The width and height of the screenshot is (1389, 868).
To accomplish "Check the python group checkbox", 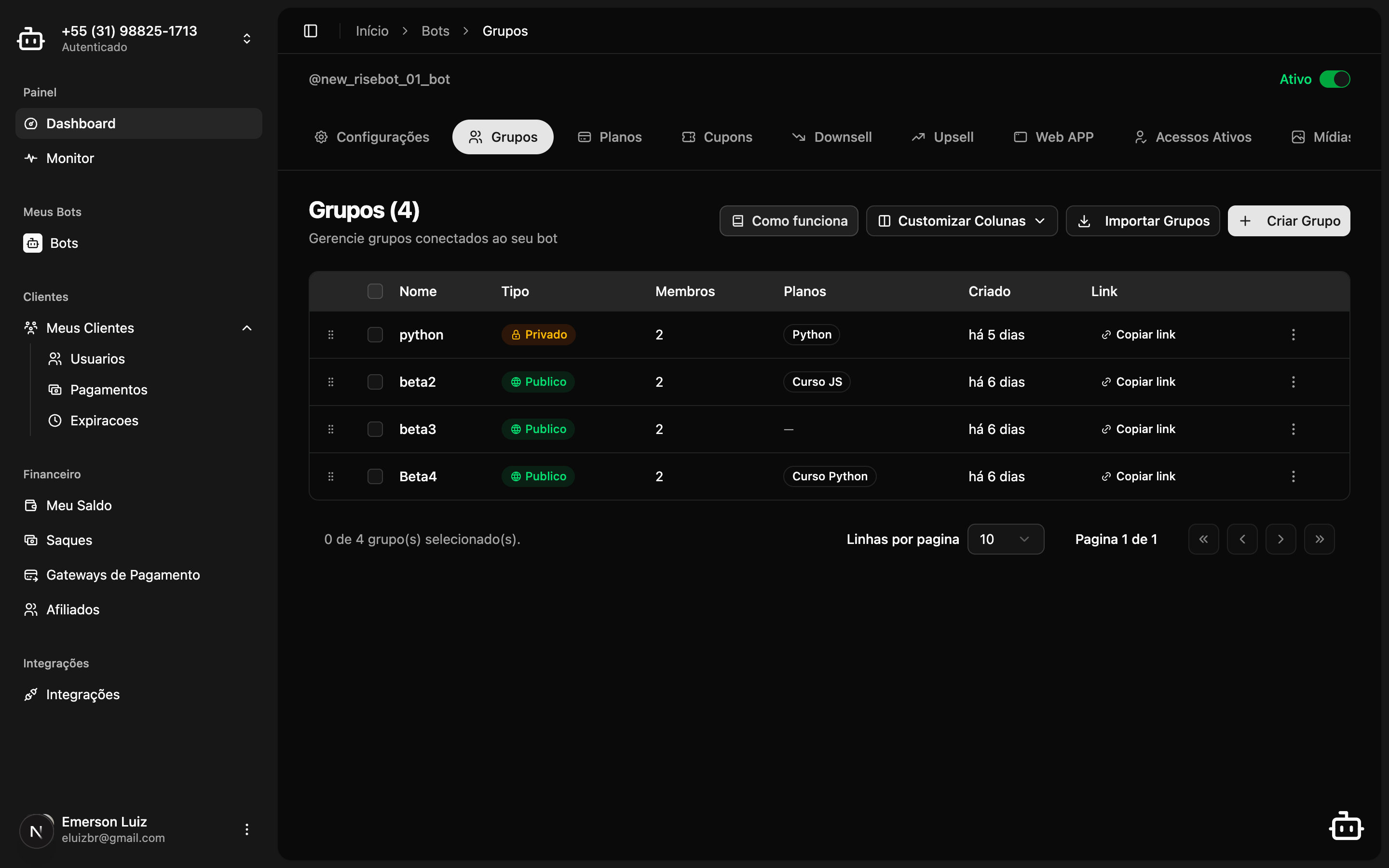I will pos(375,335).
